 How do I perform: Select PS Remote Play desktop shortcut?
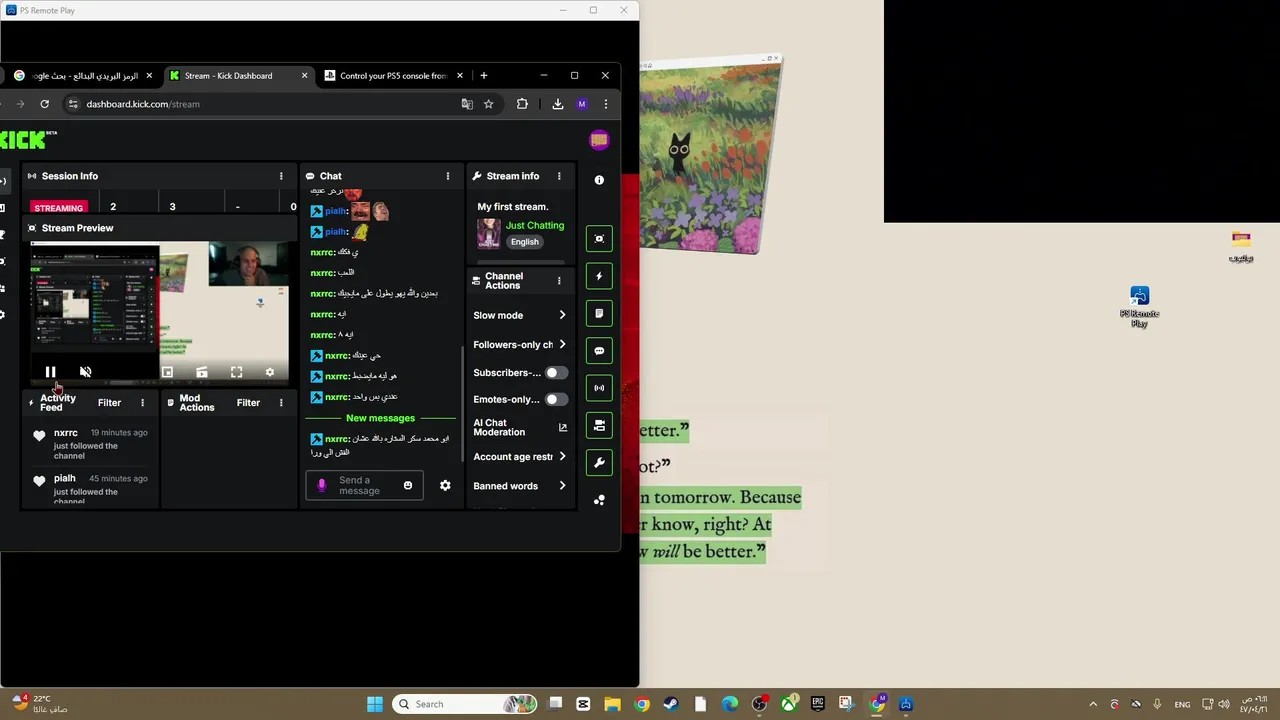click(x=1139, y=307)
